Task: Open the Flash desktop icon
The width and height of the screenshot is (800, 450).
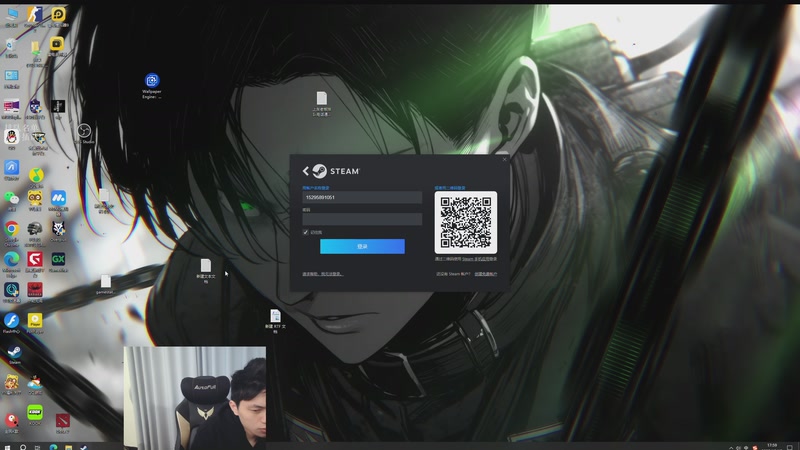Action: pos(11,323)
